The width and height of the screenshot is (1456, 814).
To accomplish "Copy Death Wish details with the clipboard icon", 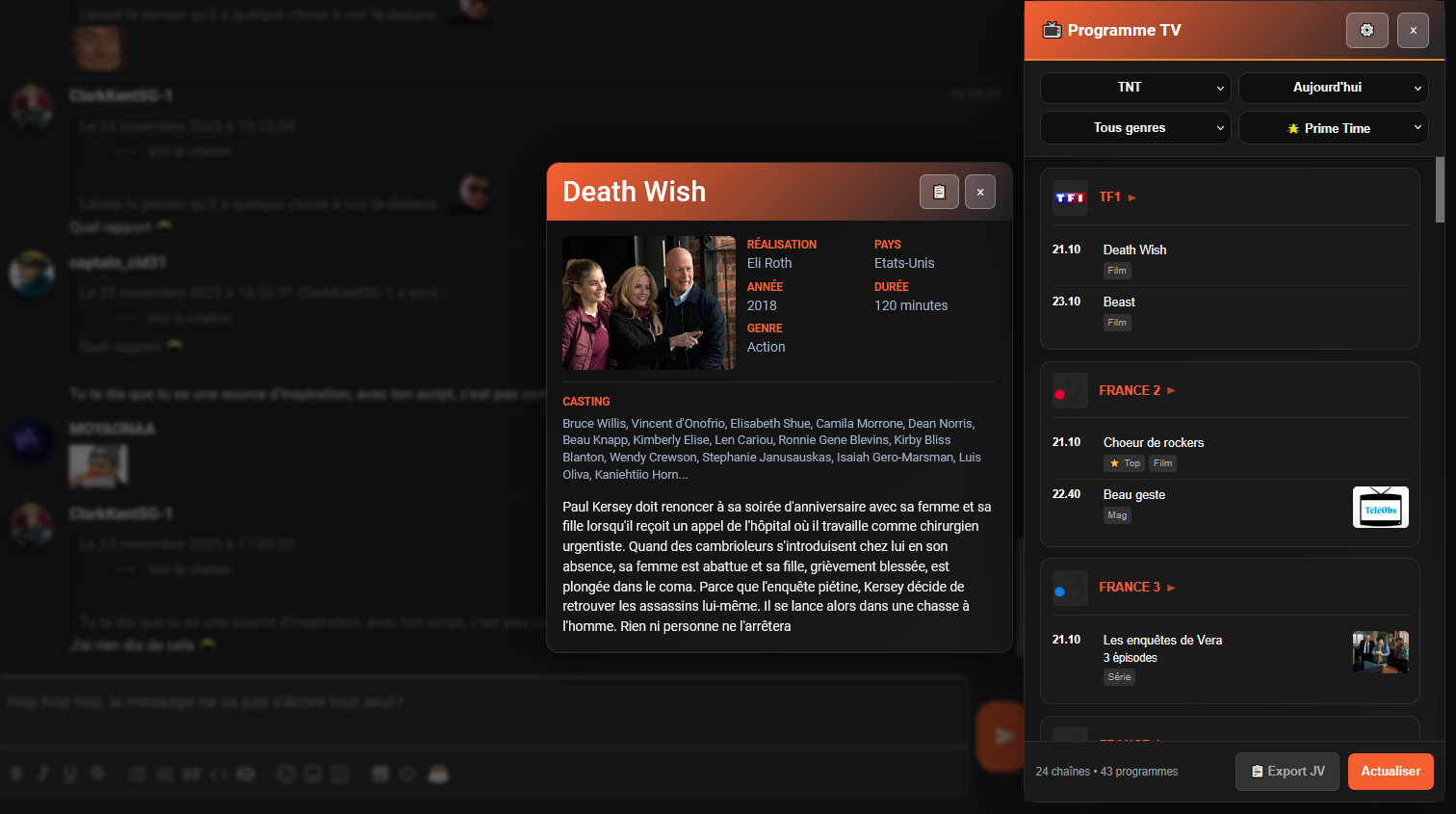I will click(x=939, y=192).
